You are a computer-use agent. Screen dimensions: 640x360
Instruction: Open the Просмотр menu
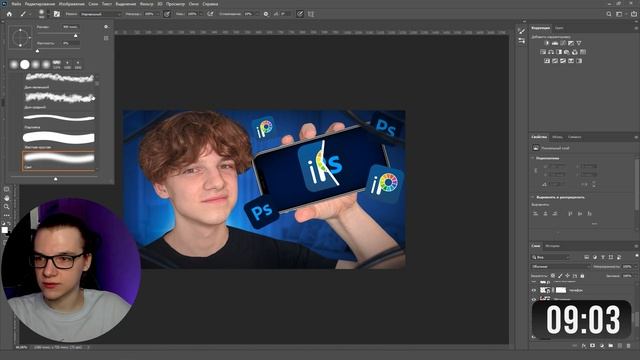click(175, 4)
